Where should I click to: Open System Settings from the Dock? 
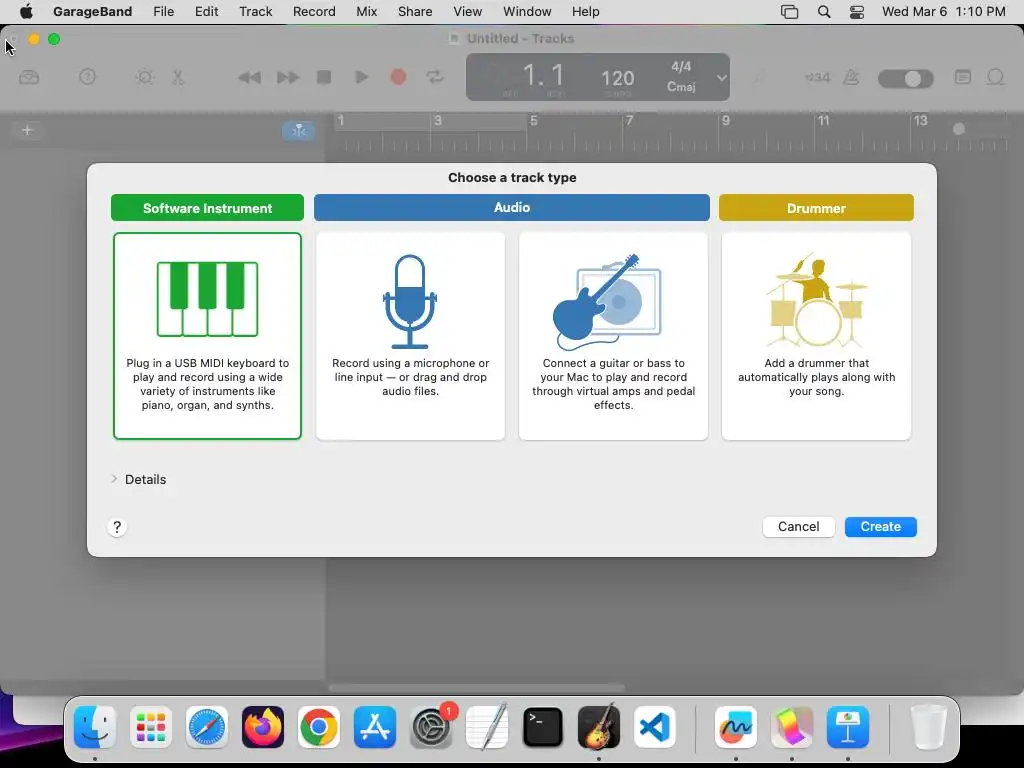tap(431, 727)
